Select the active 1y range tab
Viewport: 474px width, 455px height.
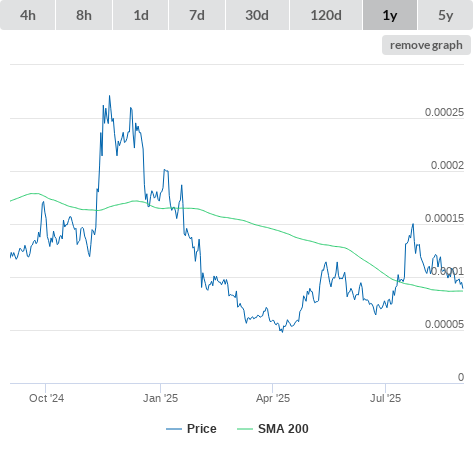point(390,15)
